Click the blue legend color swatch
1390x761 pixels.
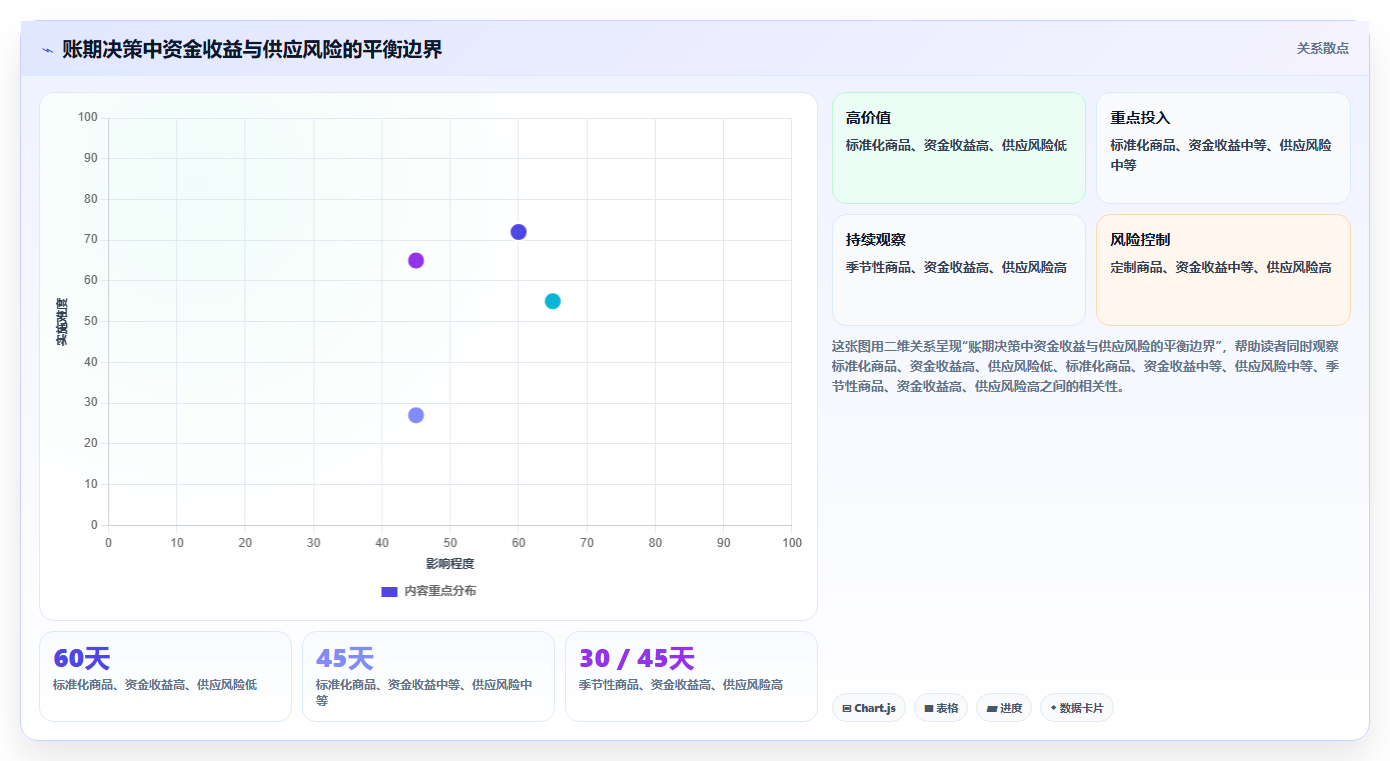pyautogui.click(x=389, y=591)
